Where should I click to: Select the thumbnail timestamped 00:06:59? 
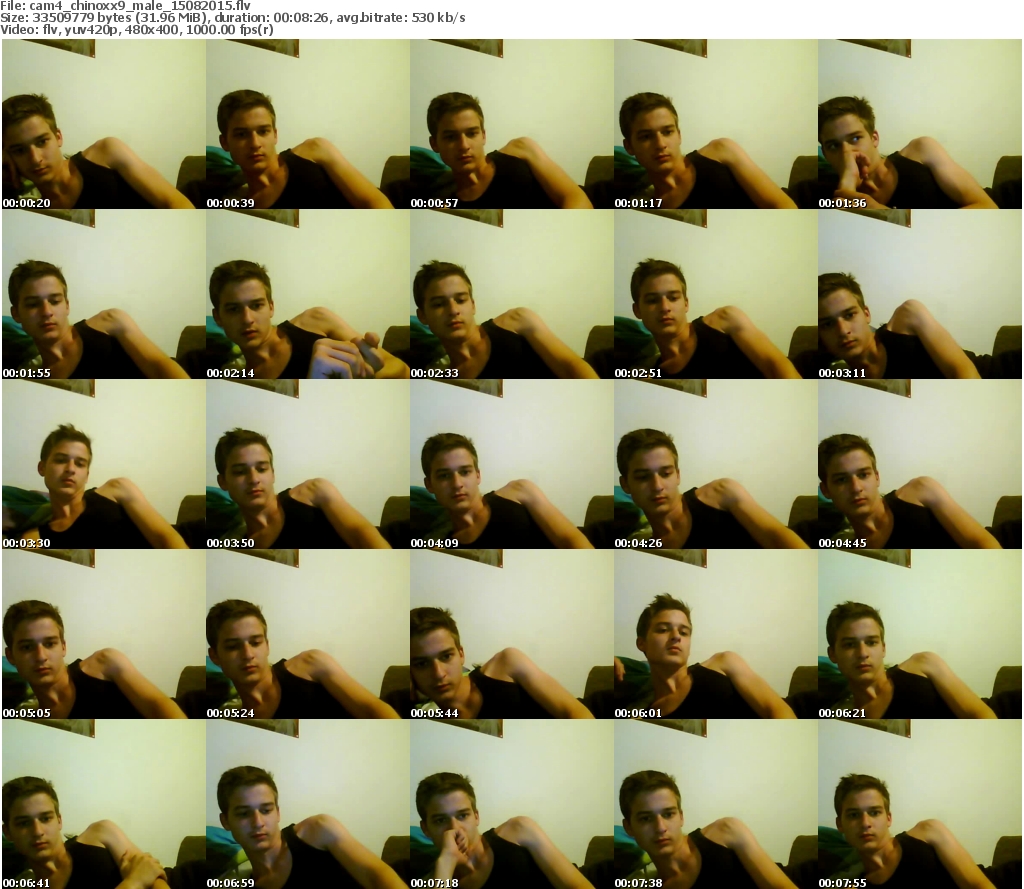[308, 804]
